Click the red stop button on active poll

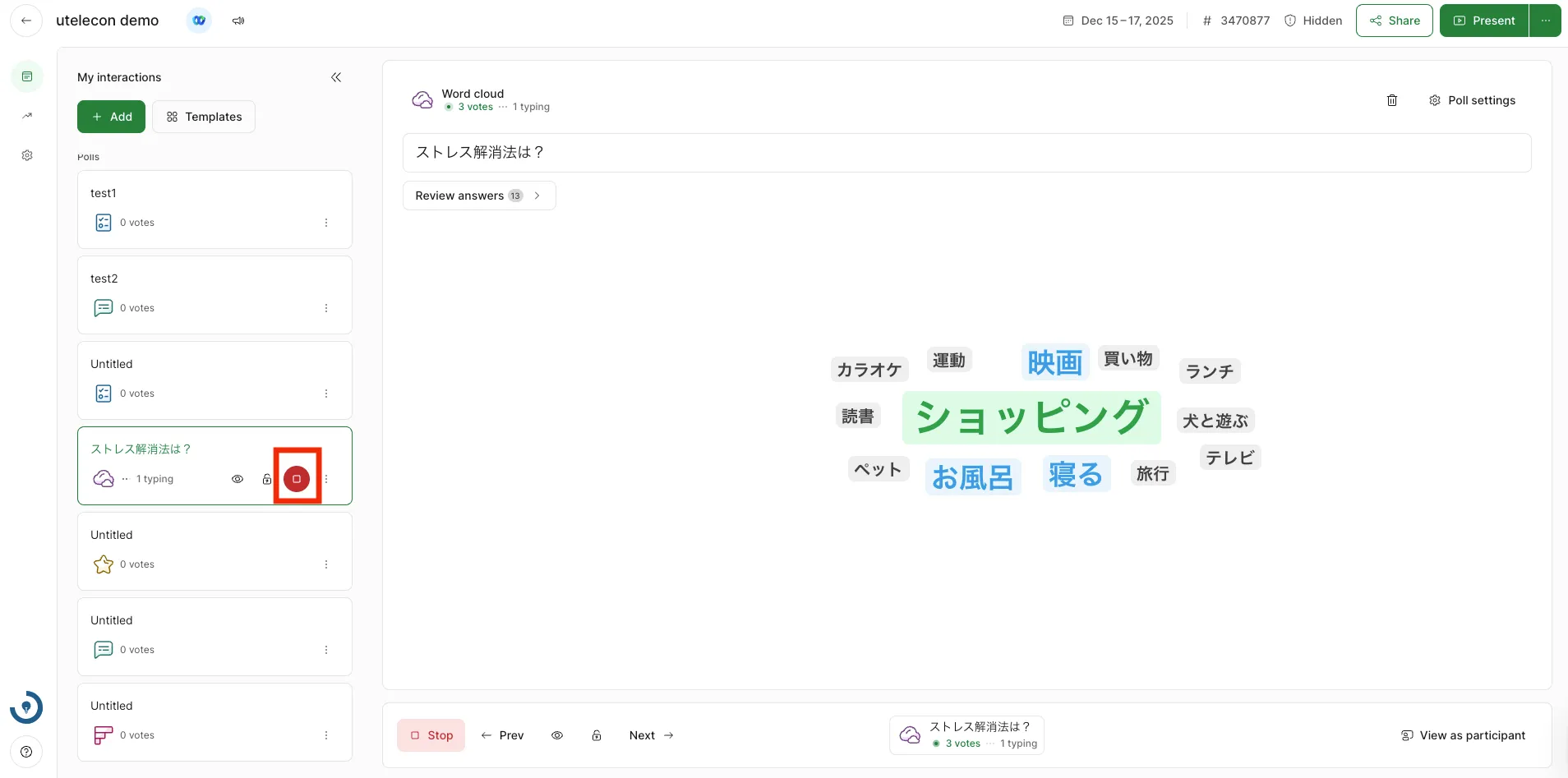[x=297, y=479]
